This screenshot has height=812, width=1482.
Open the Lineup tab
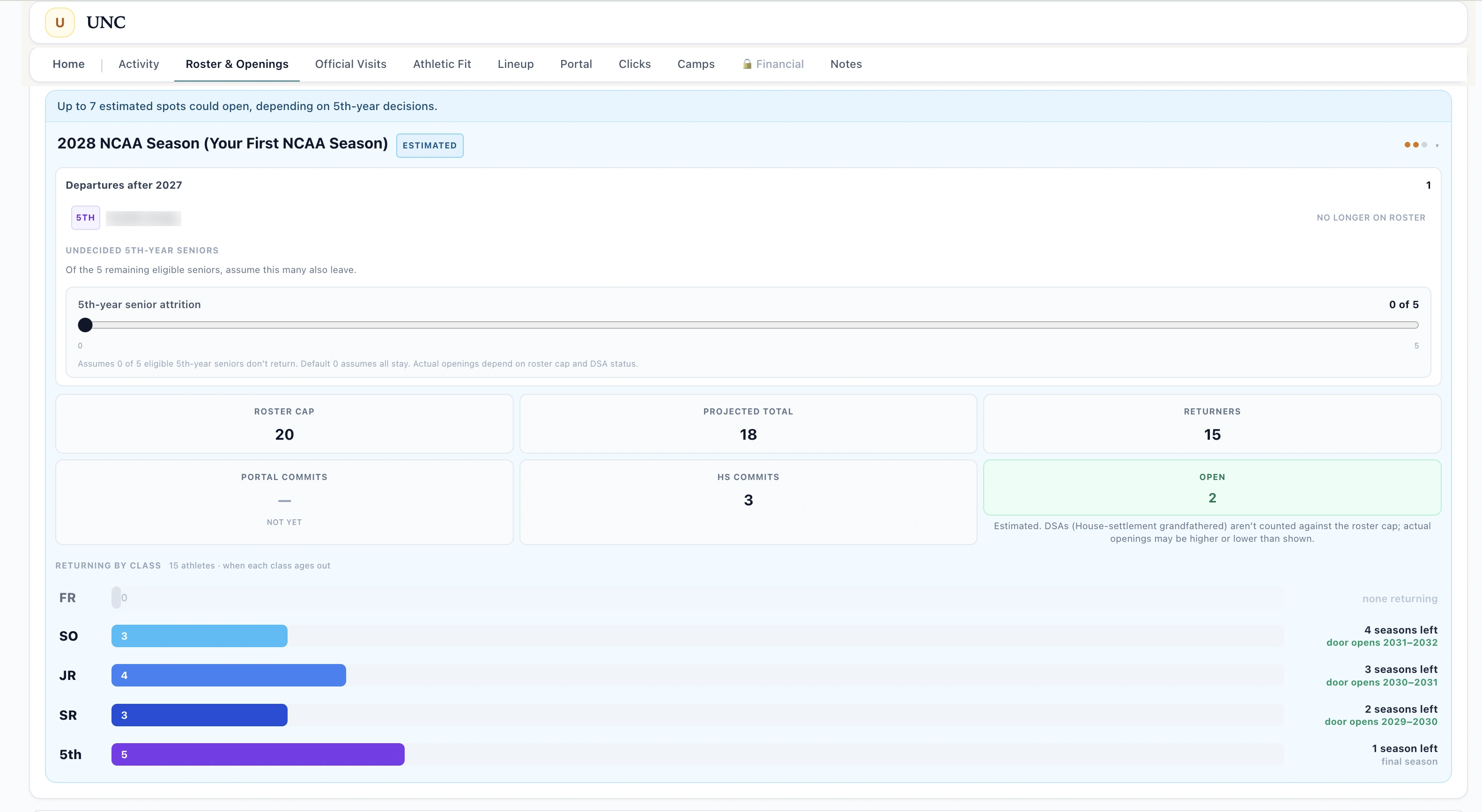(516, 64)
